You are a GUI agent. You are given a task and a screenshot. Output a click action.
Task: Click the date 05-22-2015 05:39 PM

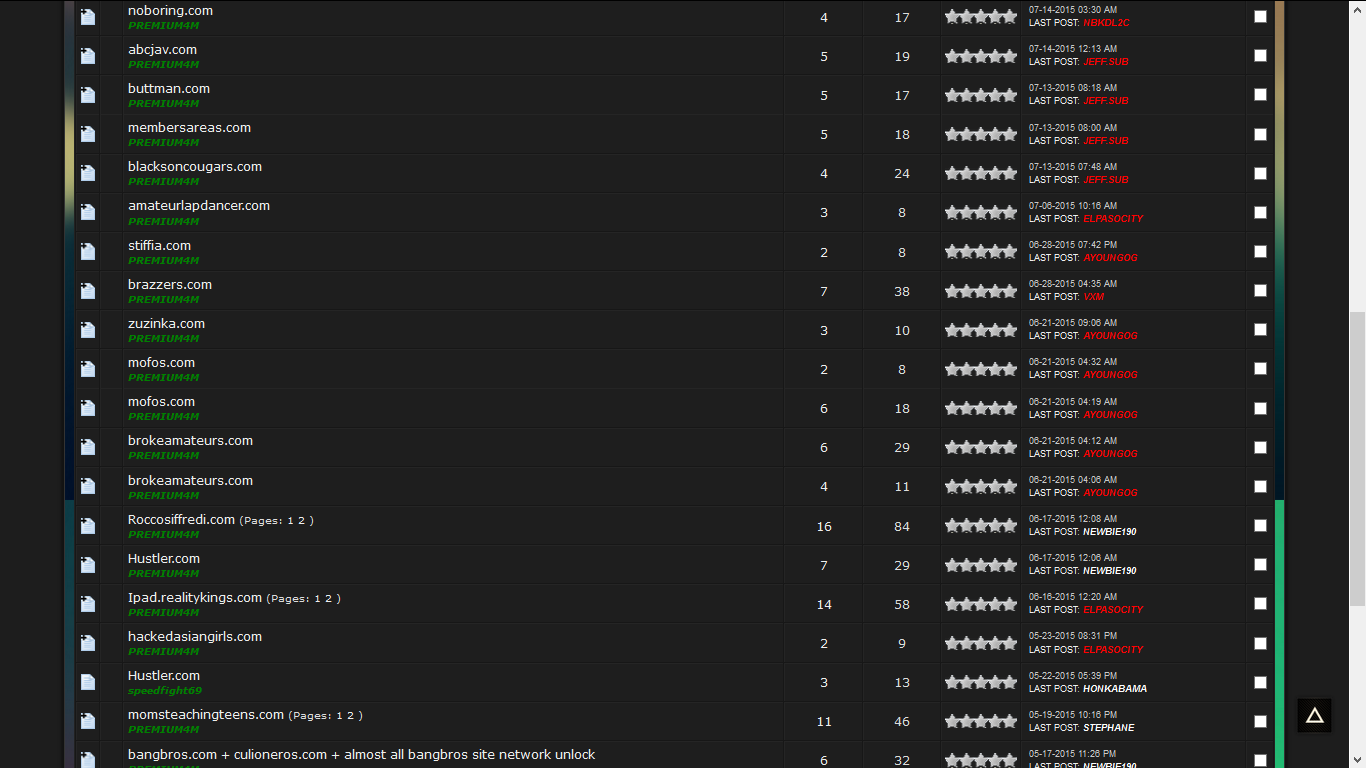point(1073,676)
